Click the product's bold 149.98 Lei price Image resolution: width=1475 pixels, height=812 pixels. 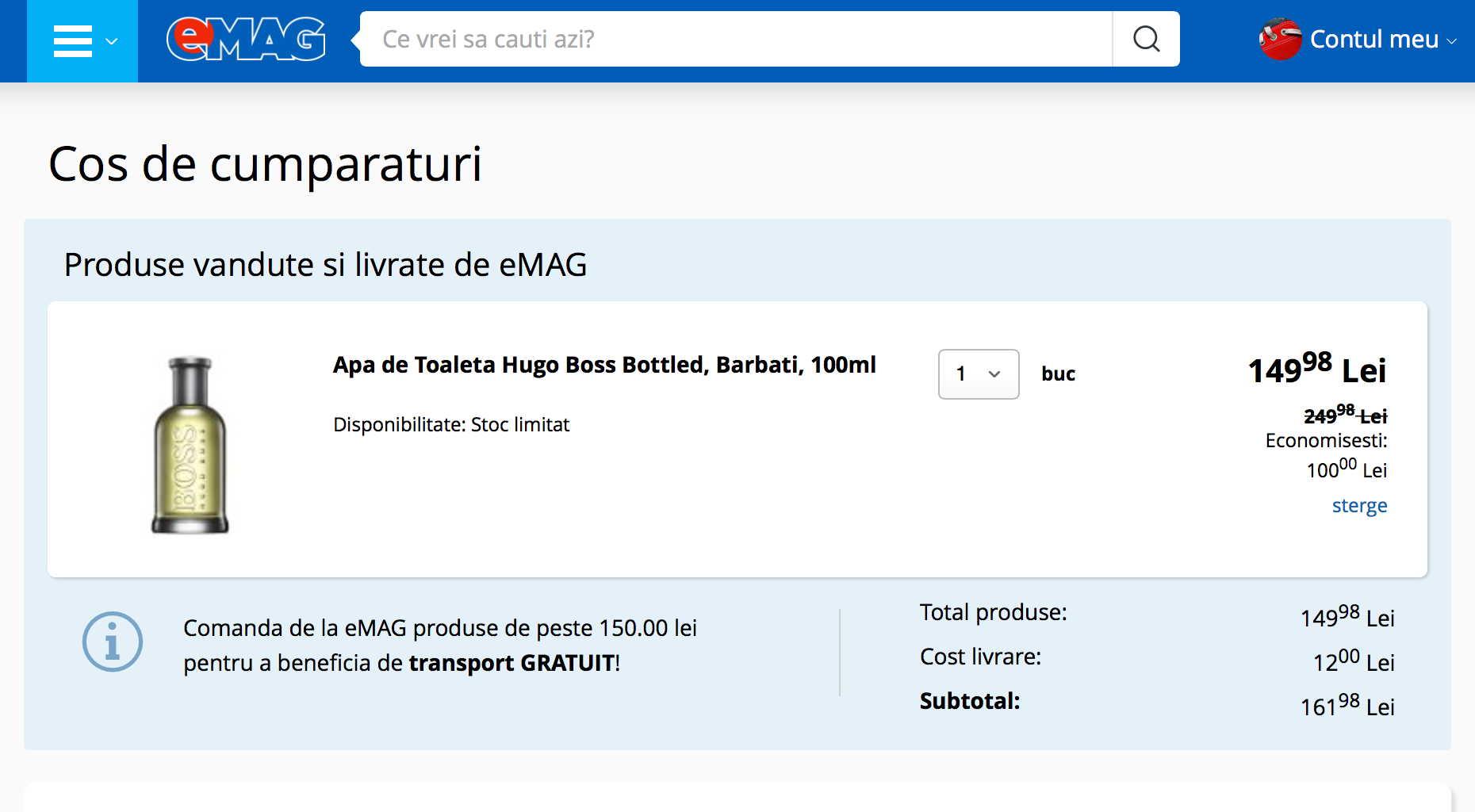[1317, 369]
